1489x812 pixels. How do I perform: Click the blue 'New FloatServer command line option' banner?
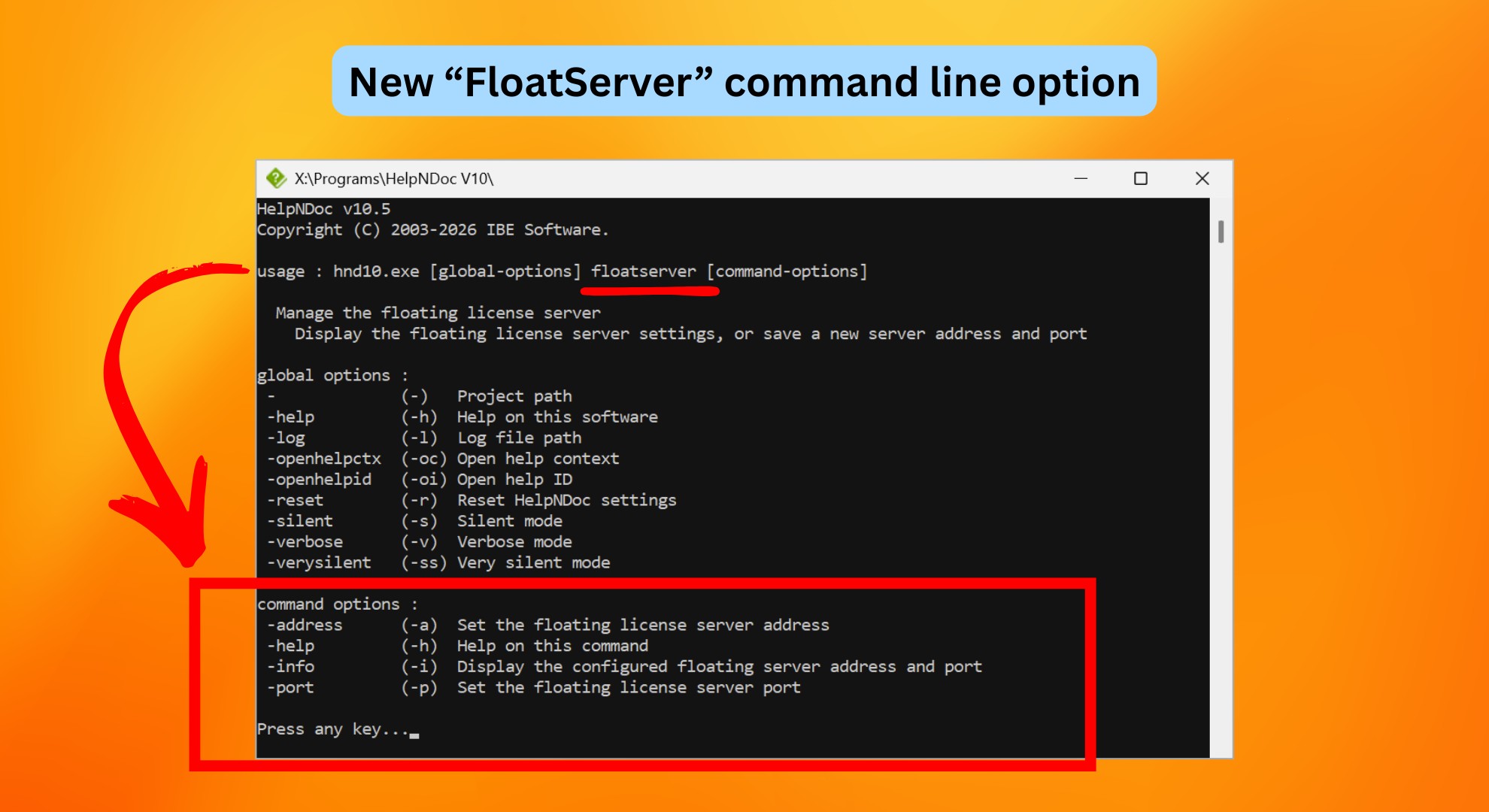tap(743, 83)
